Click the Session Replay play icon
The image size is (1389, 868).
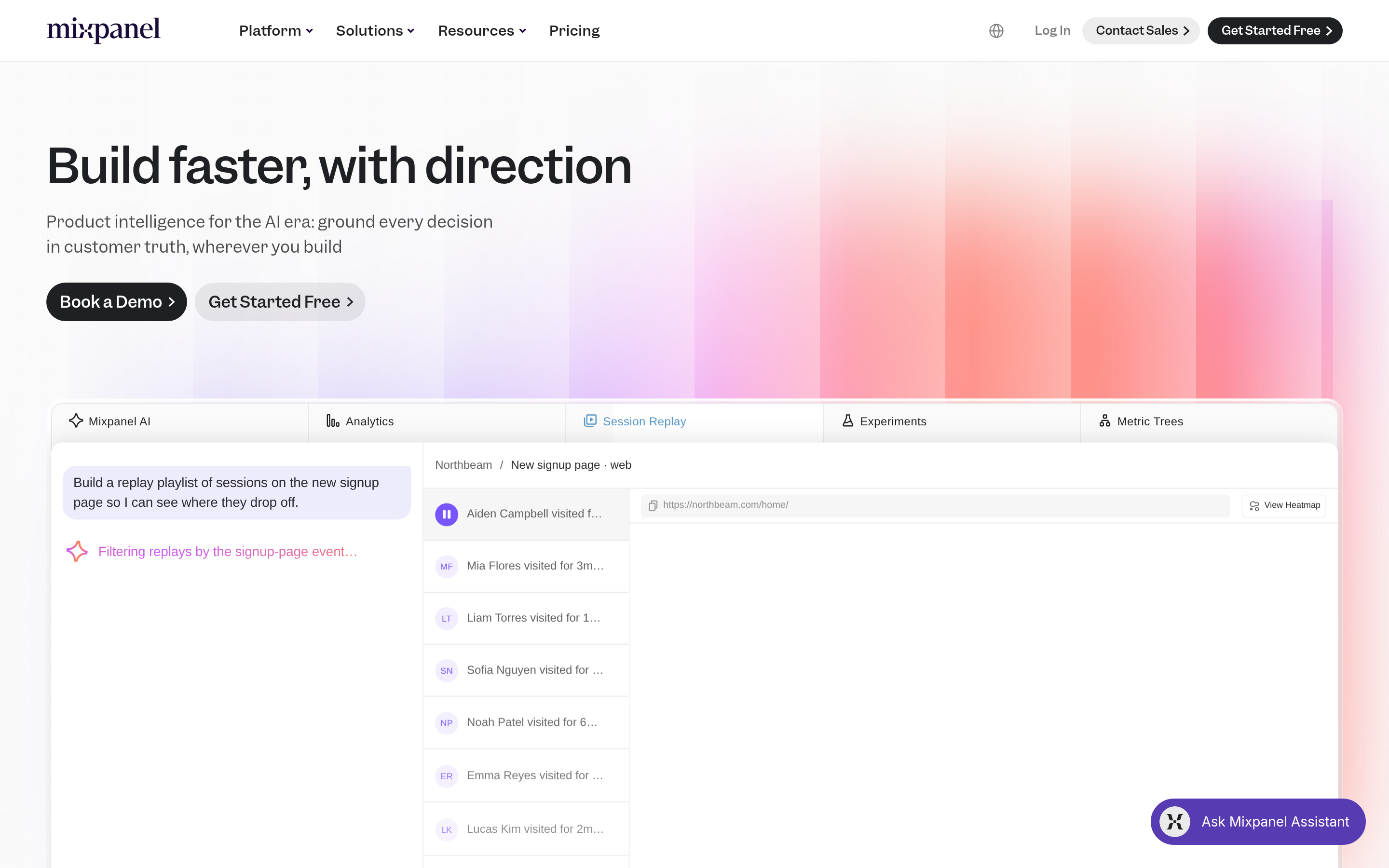click(x=590, y=421)
